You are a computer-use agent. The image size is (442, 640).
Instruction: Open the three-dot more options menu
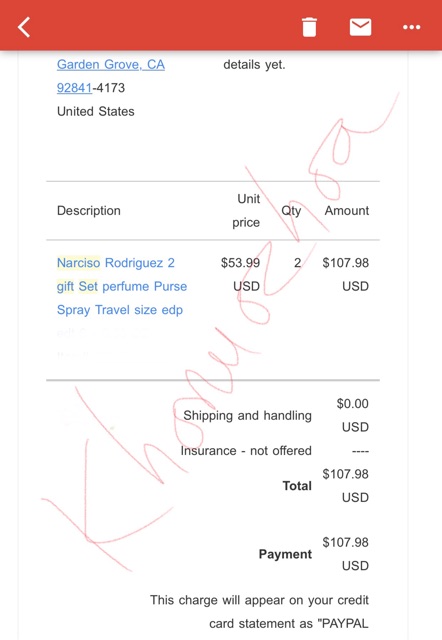point(411,27)
